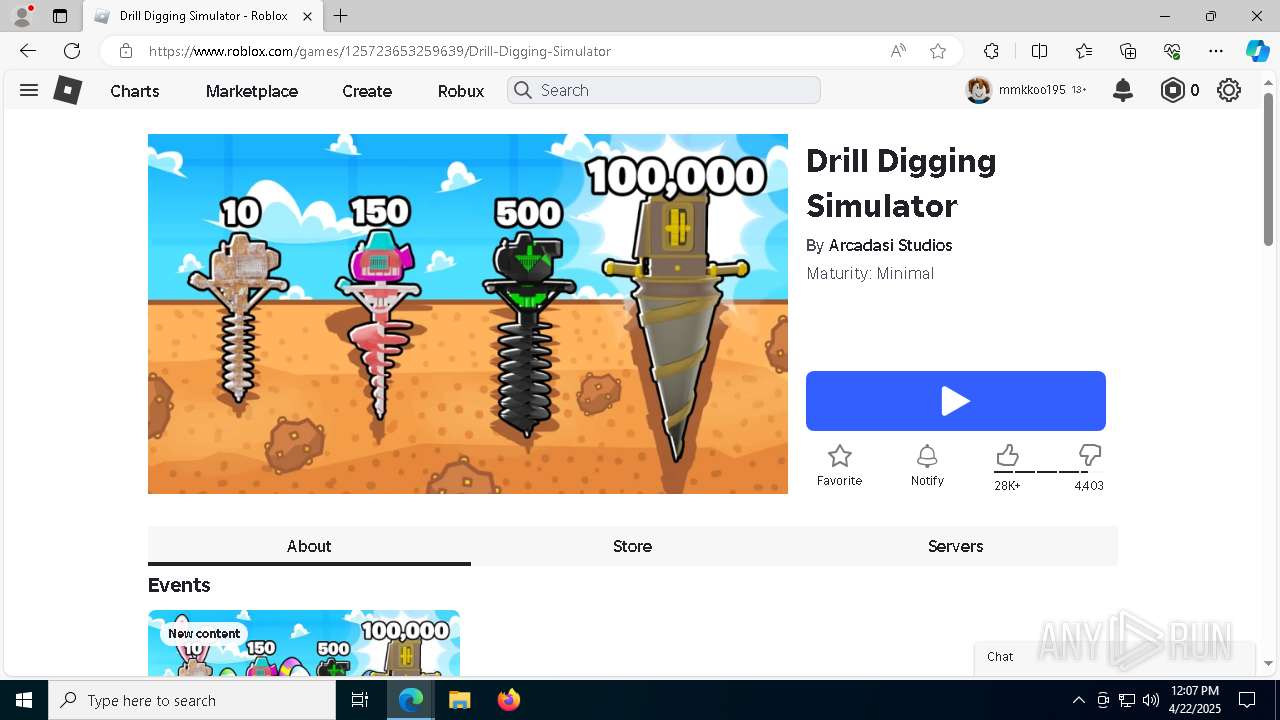
Task: Open Browser essentials heart icon
Action: pyautogui.click(x=1172, y=51)
